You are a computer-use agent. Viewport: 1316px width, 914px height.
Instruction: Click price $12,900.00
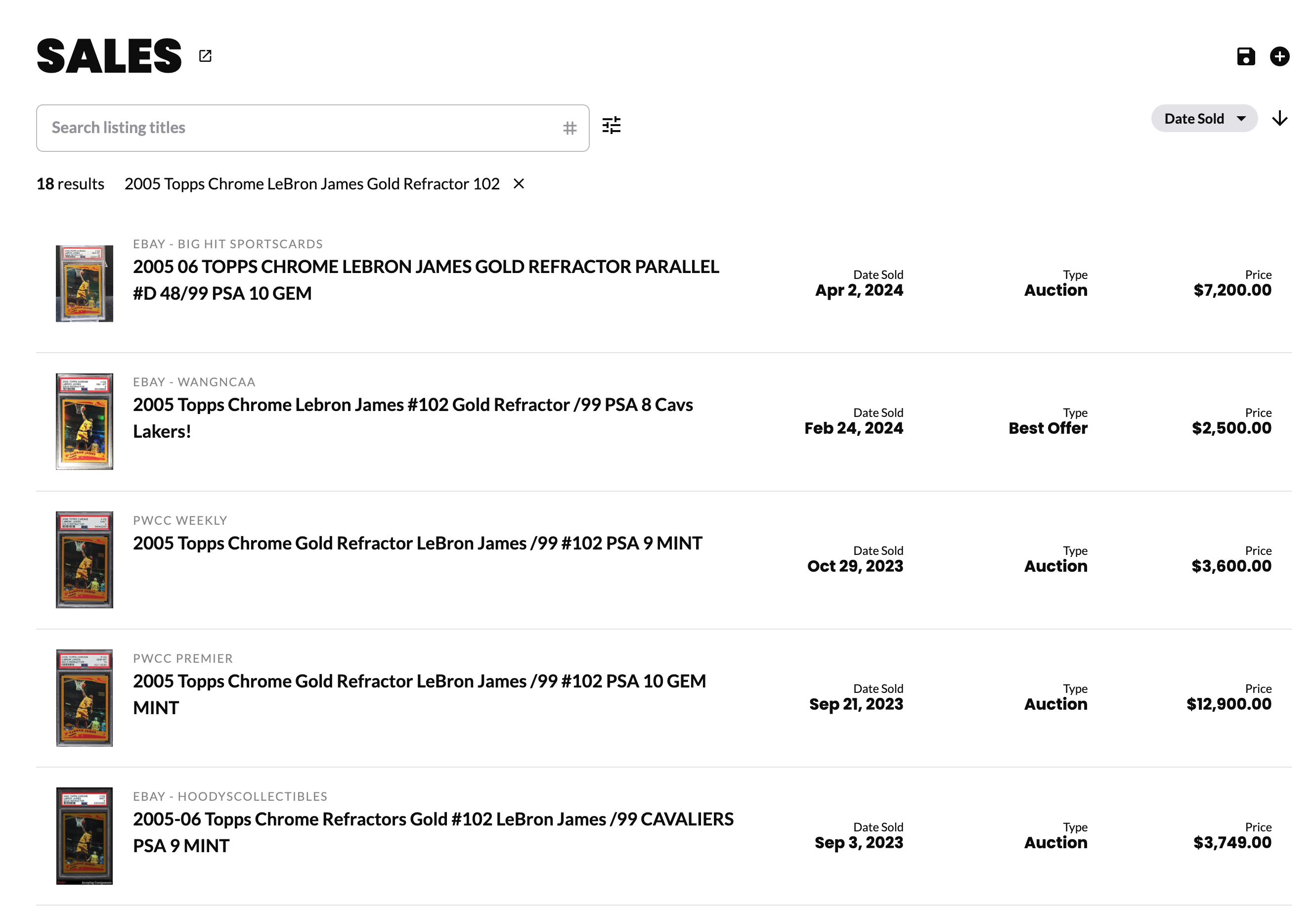pyautogui.click(x=1228, y=704)
